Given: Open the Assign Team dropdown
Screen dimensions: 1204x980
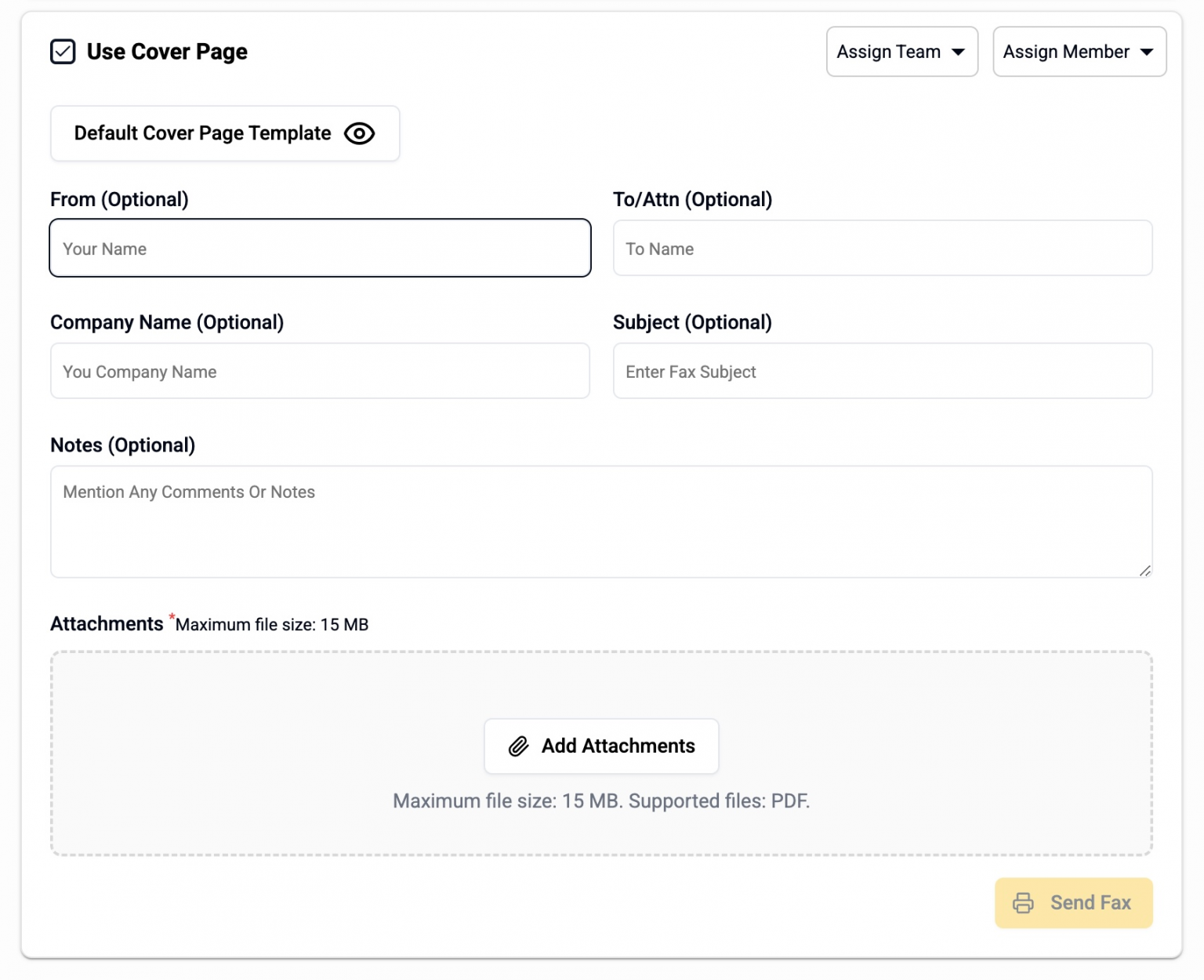Looking at the screenshot, I should point(901,52).
